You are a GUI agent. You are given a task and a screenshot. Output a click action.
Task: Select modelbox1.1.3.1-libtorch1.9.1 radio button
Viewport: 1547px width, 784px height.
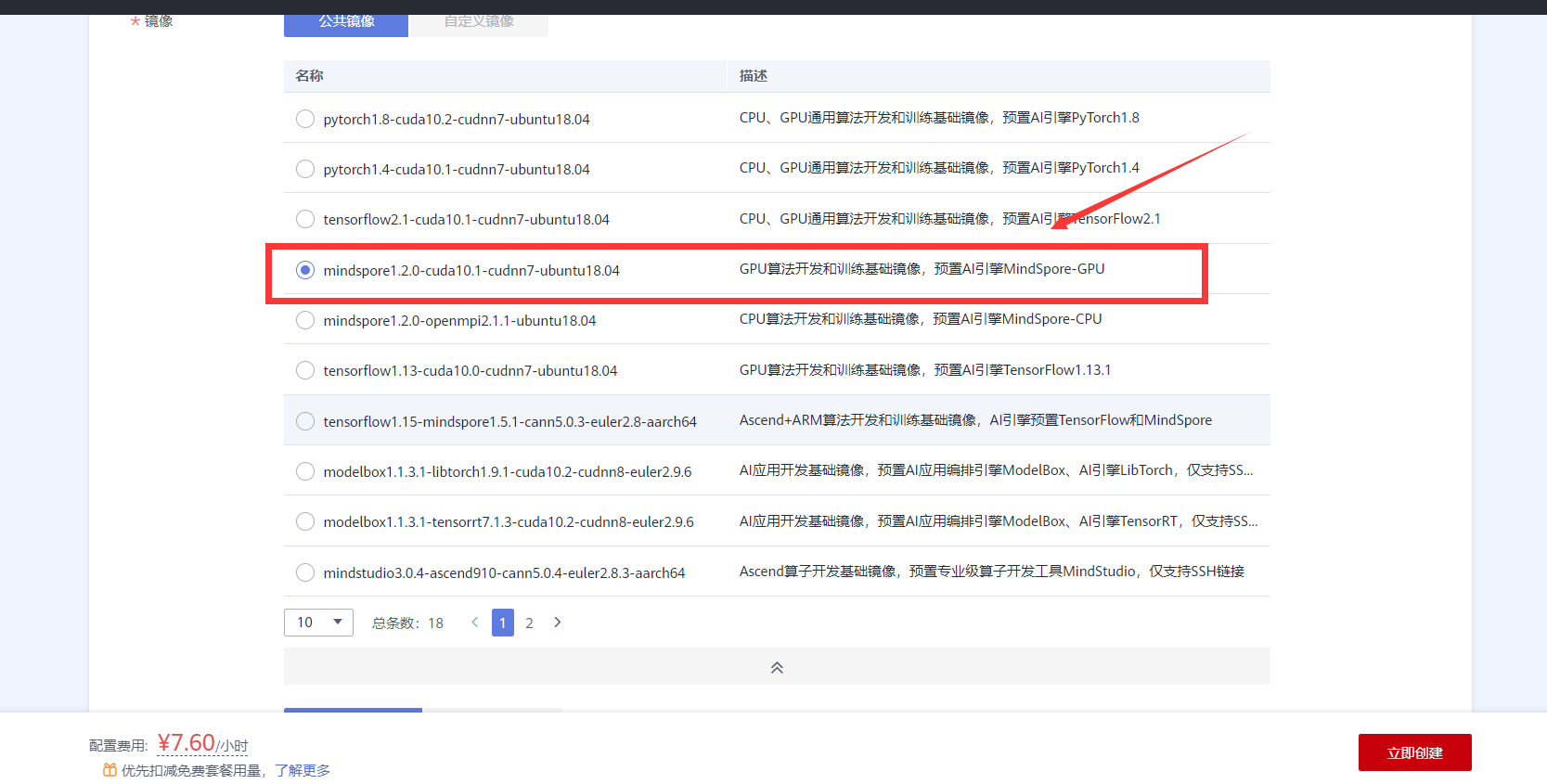(304, 471)
